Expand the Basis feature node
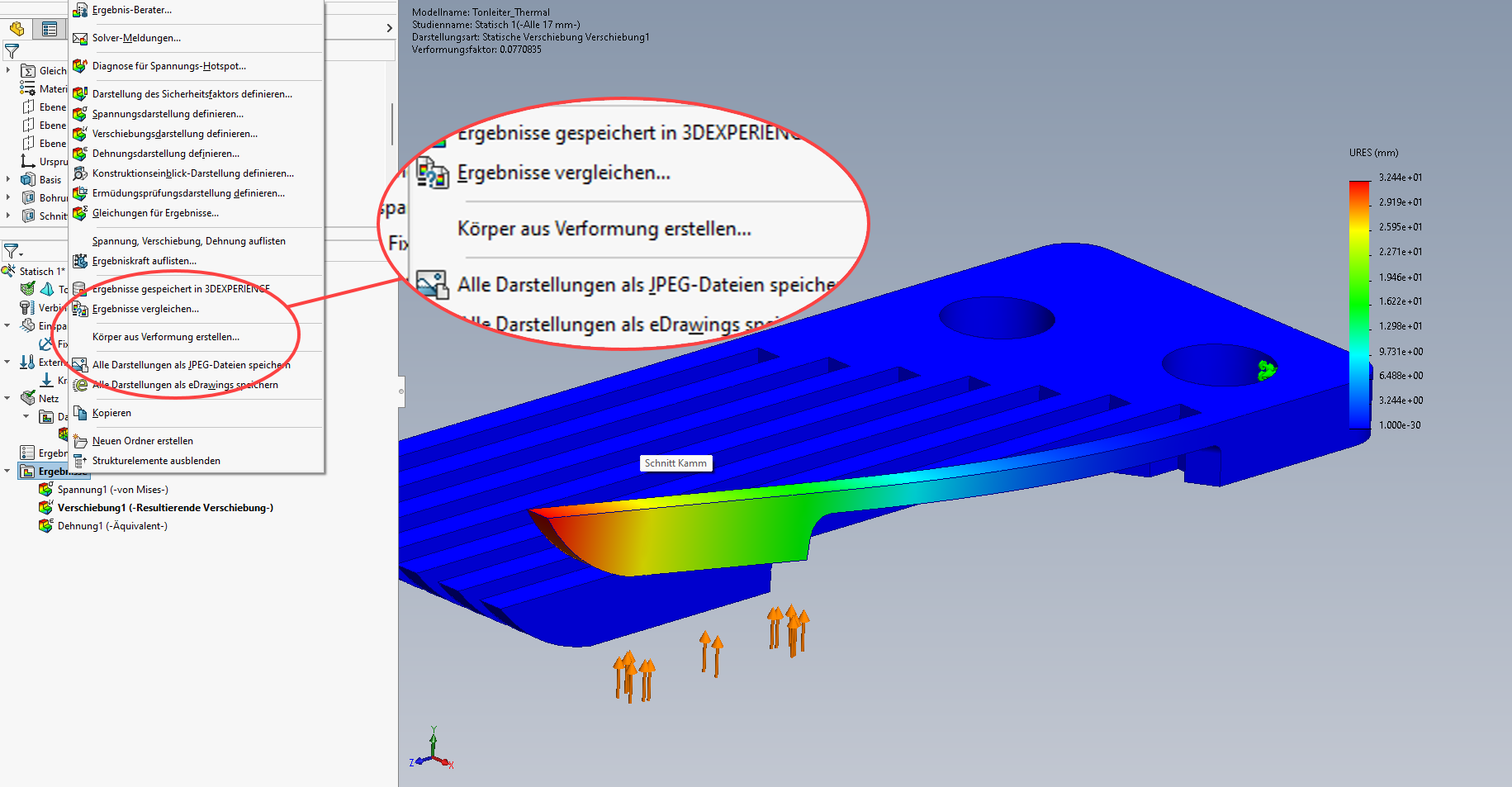This screenshot has width=1512, height=787. (7, 179)
